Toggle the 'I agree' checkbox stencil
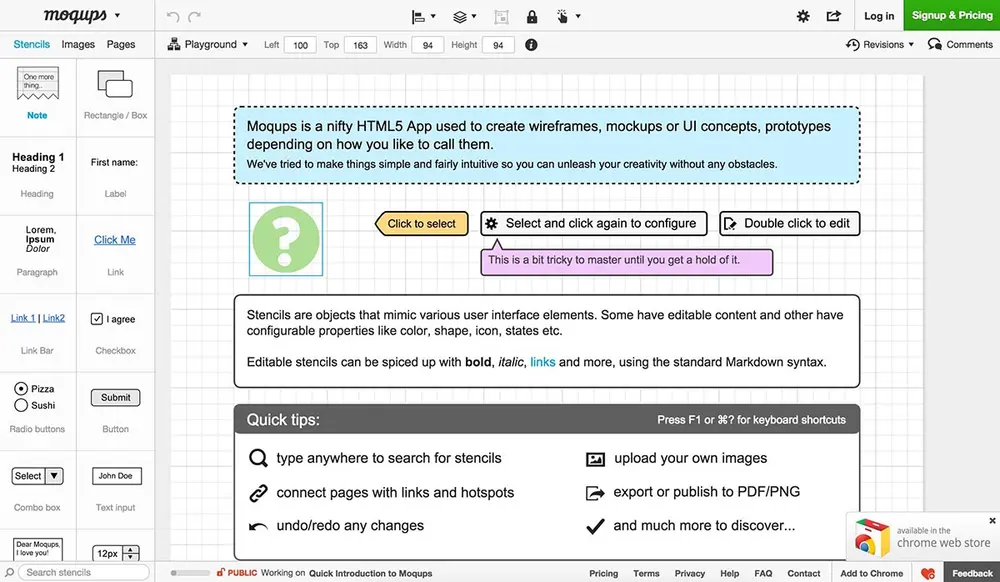 coord(97,319)
